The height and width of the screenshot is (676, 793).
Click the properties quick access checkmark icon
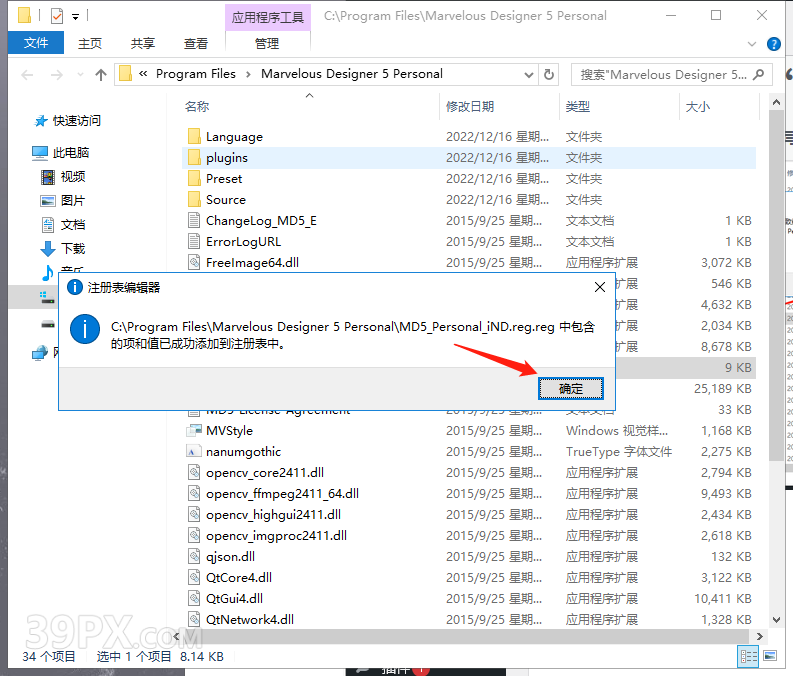(57, 16)
